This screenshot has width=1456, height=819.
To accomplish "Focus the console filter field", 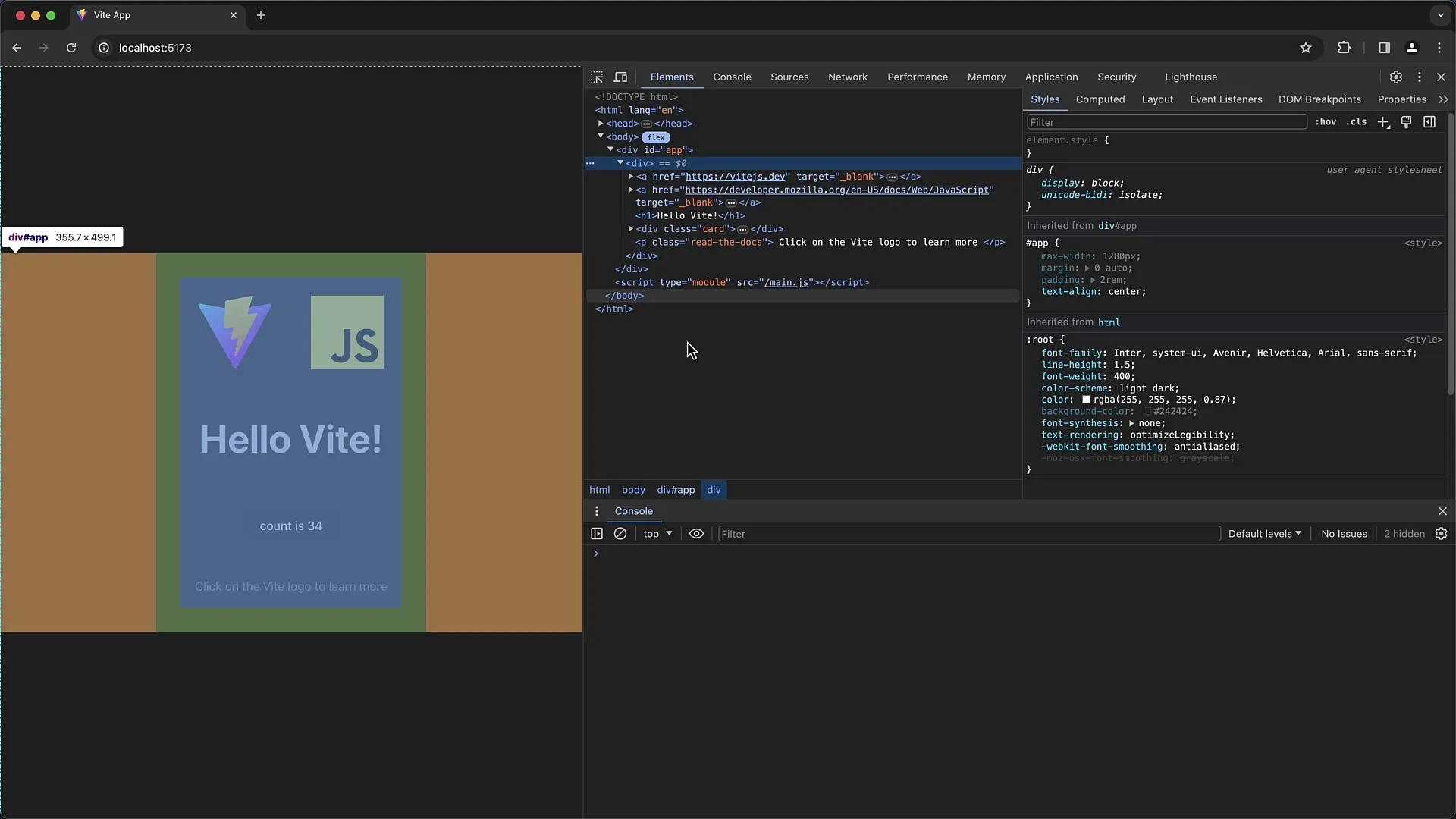I will coord(968,534).
